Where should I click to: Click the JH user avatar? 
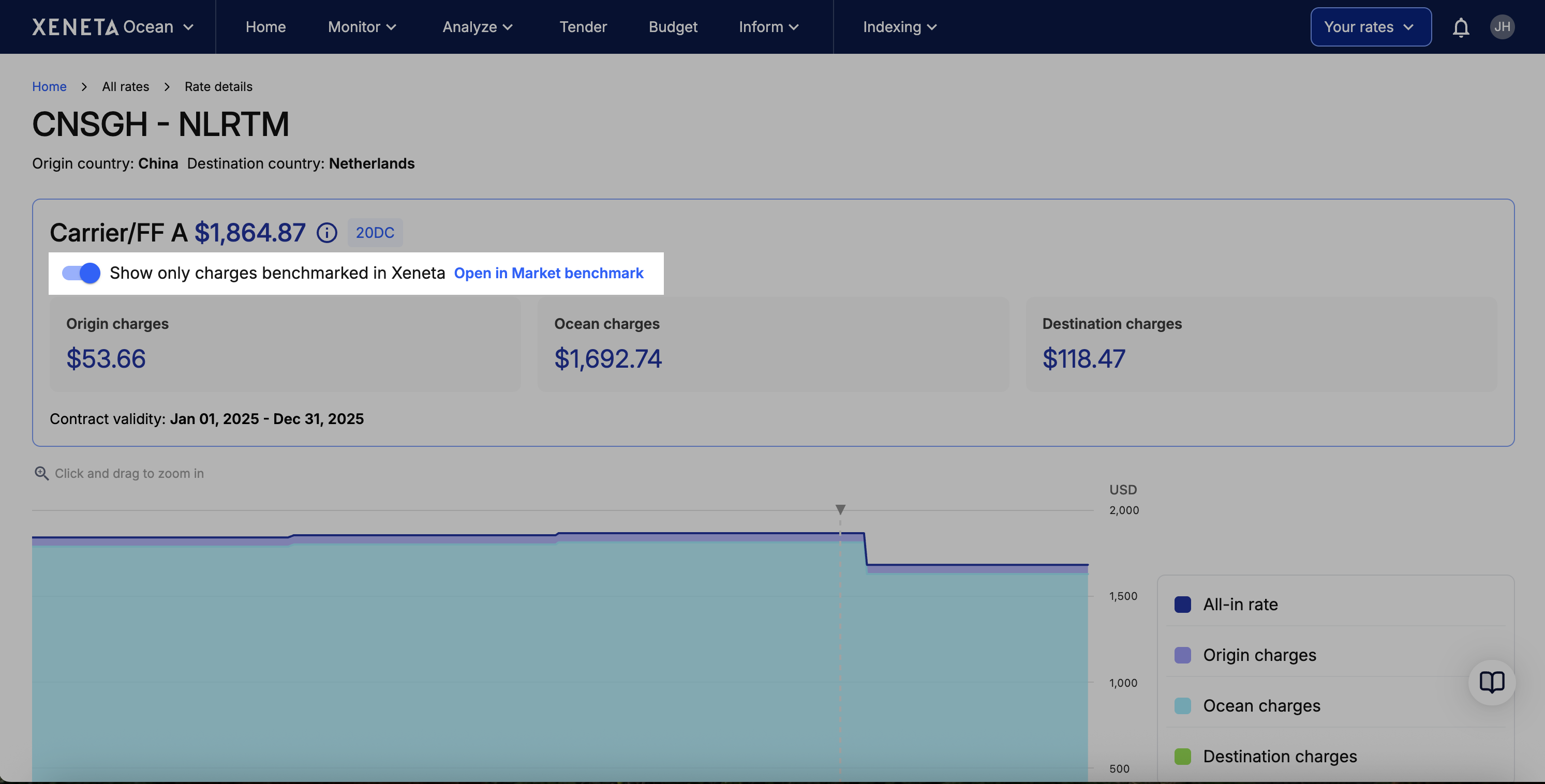point(1501,27)
